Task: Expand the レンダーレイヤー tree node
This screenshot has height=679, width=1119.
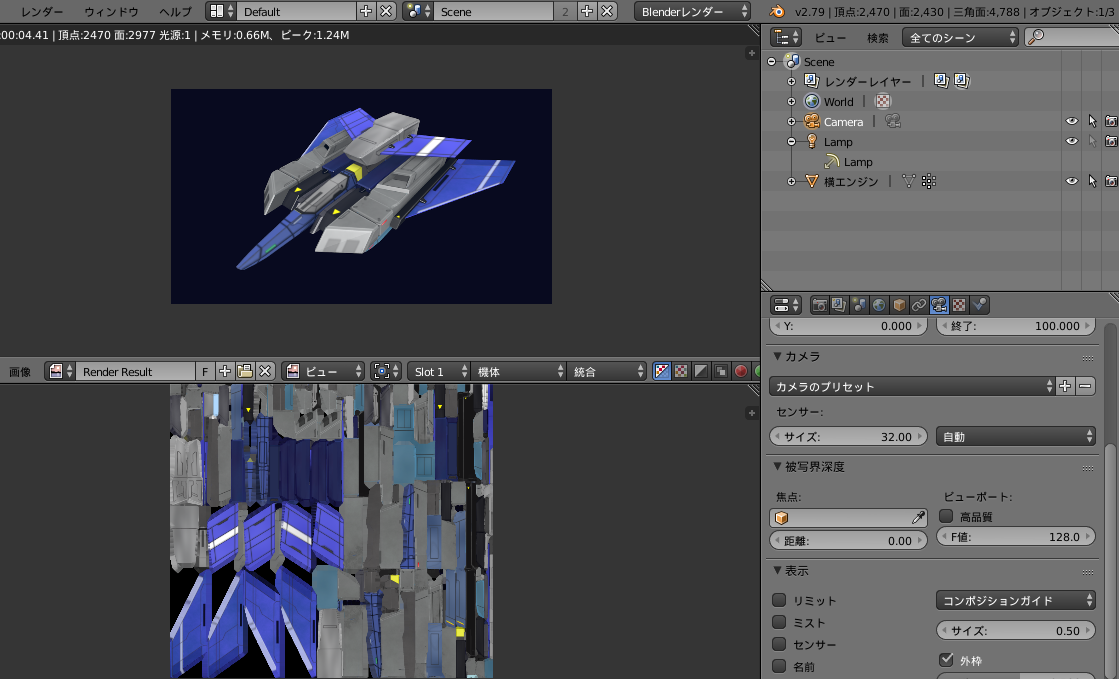Action: tap(791, 81)
